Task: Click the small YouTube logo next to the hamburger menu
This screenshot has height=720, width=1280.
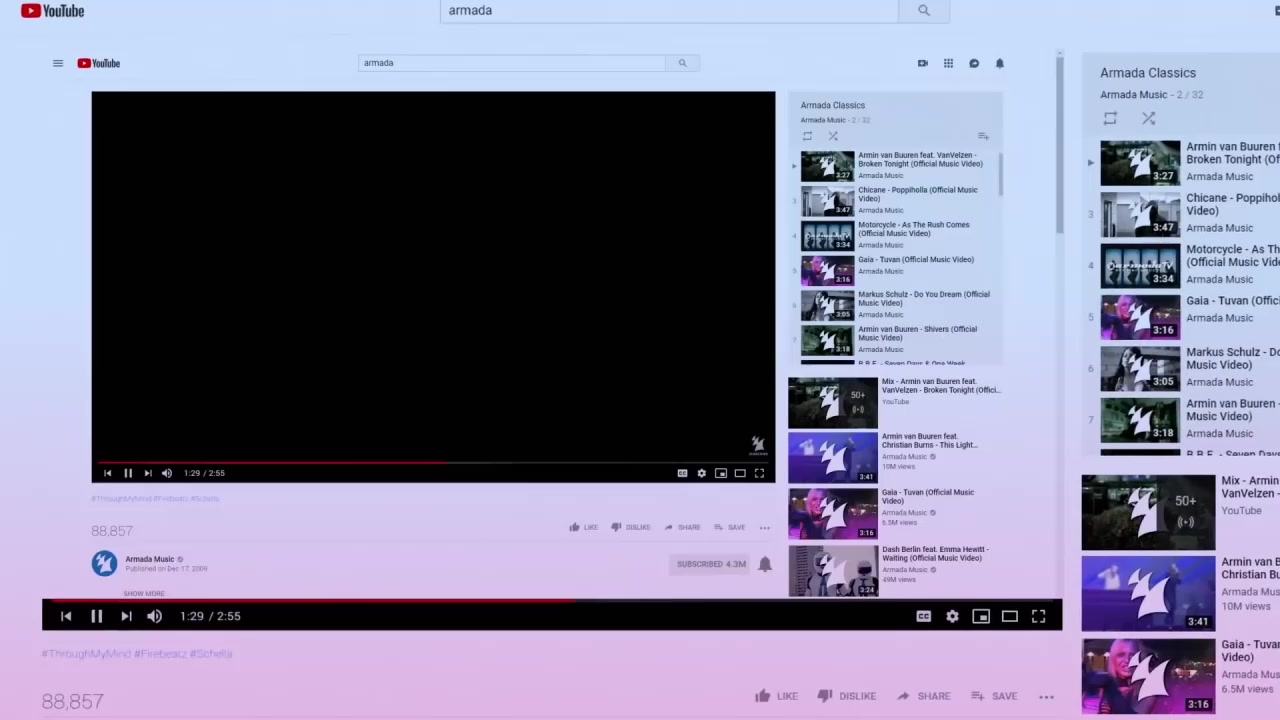Action: (x=99, y=63)
